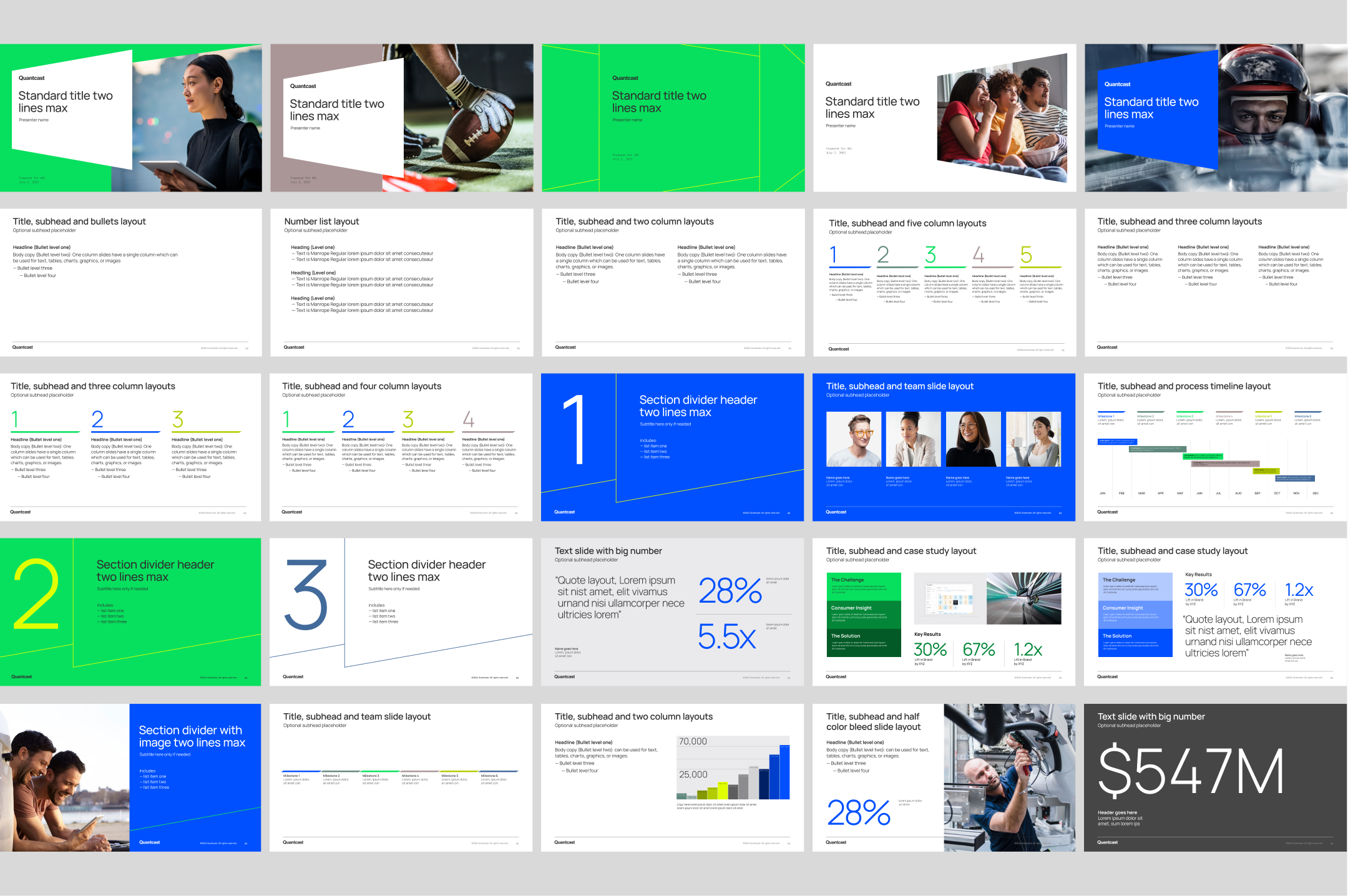The width and height of the screenshot is (1348, 896).
Task: Select the five column layouts slide
Action: [944, 282]
